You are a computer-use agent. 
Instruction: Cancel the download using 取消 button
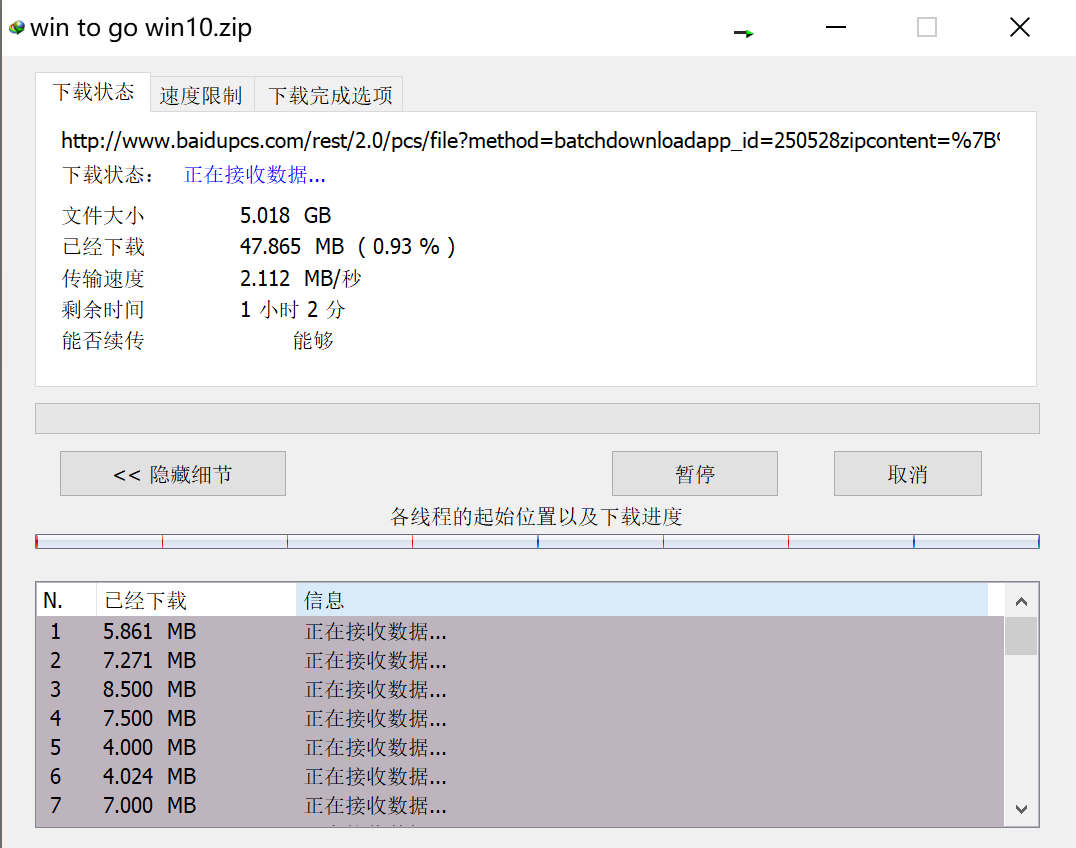(907, 474)
